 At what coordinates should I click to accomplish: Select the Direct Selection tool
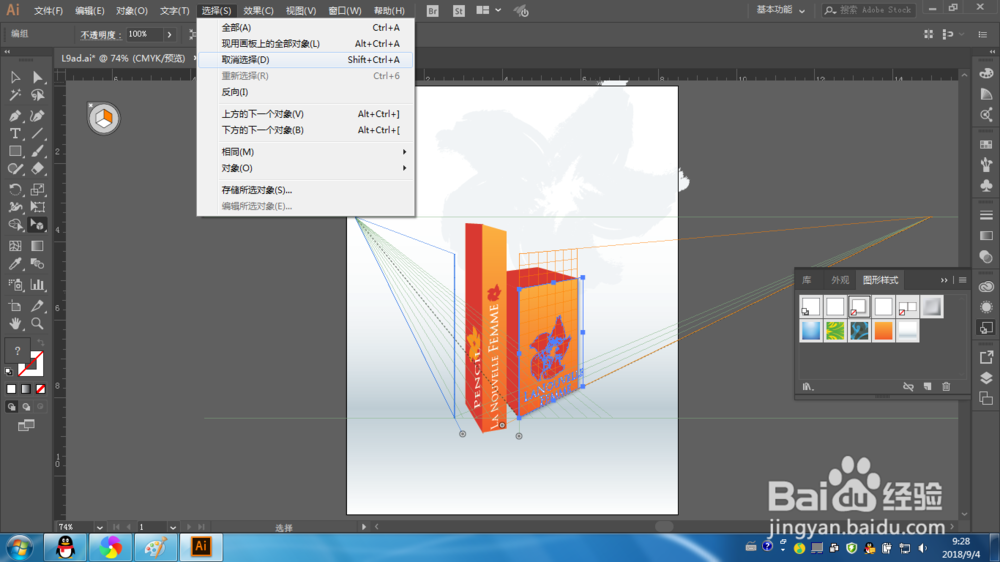(x=38, y=77)
